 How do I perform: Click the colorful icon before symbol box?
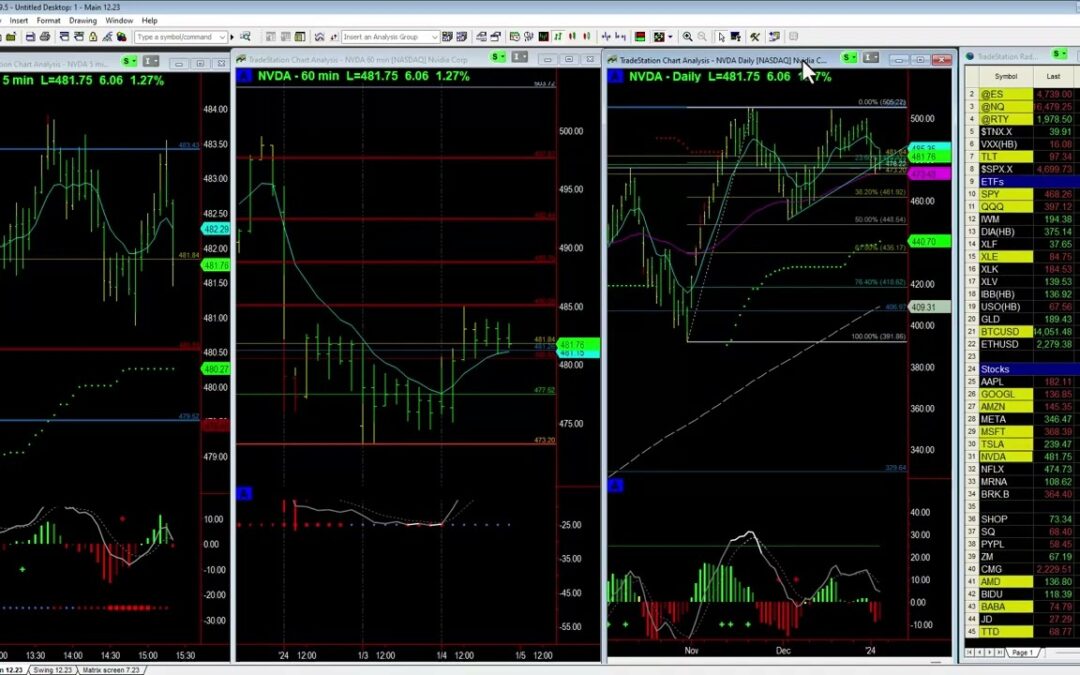click(121, 37)
